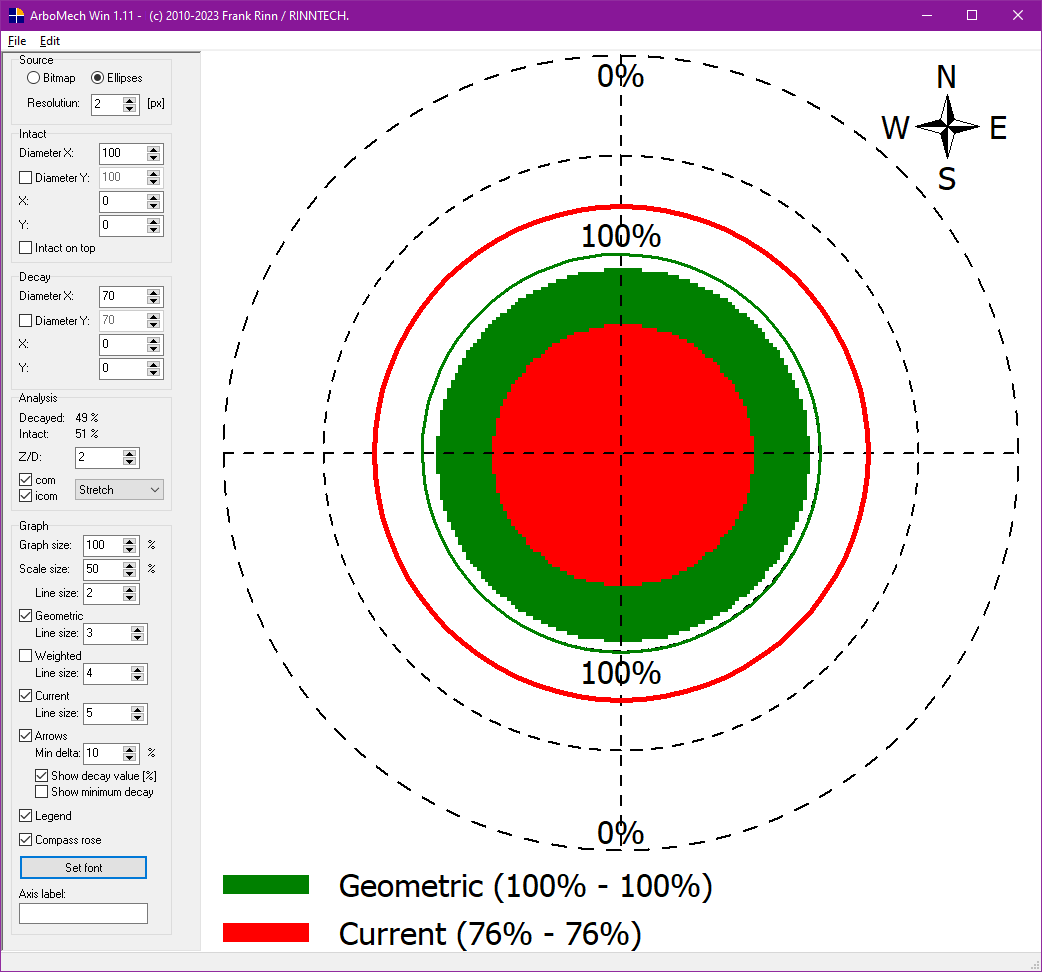The height and width of the screenshot is (972, 1042).
Task: Increase Intact Diameter X with up arrow
Action: [153, 149]
